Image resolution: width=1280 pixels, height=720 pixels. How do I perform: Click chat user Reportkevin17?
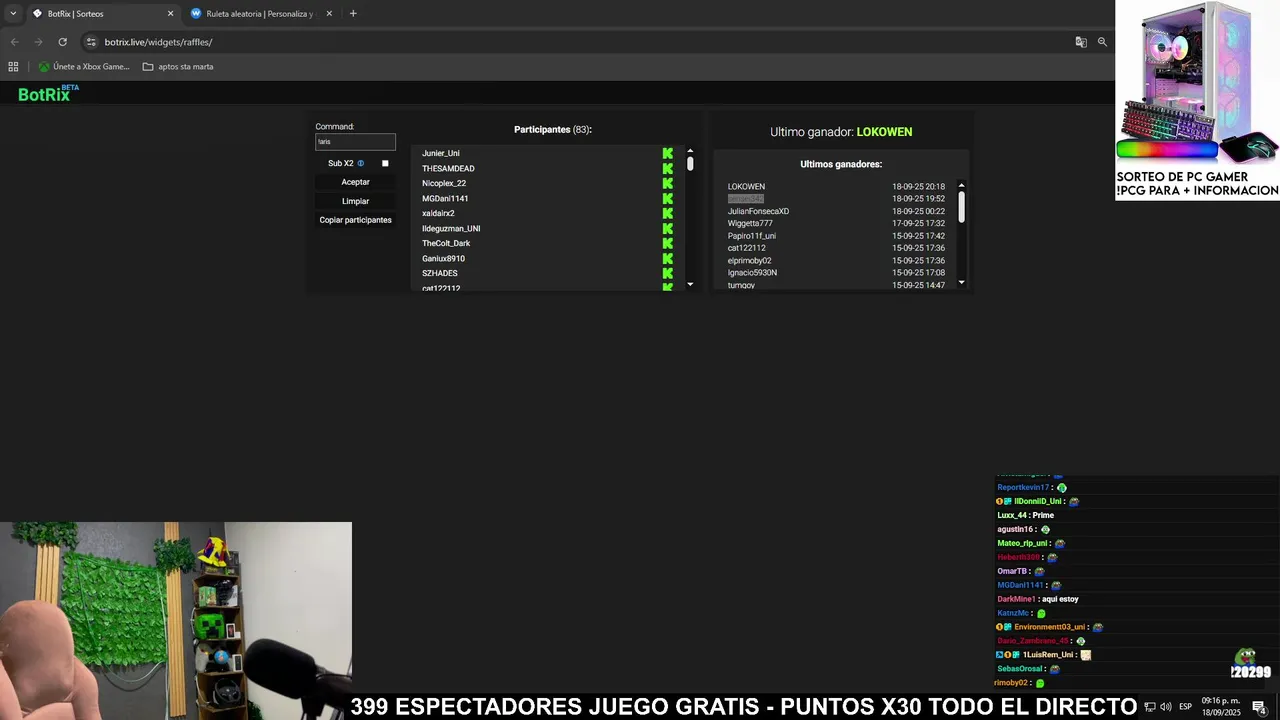(1023, 488)
